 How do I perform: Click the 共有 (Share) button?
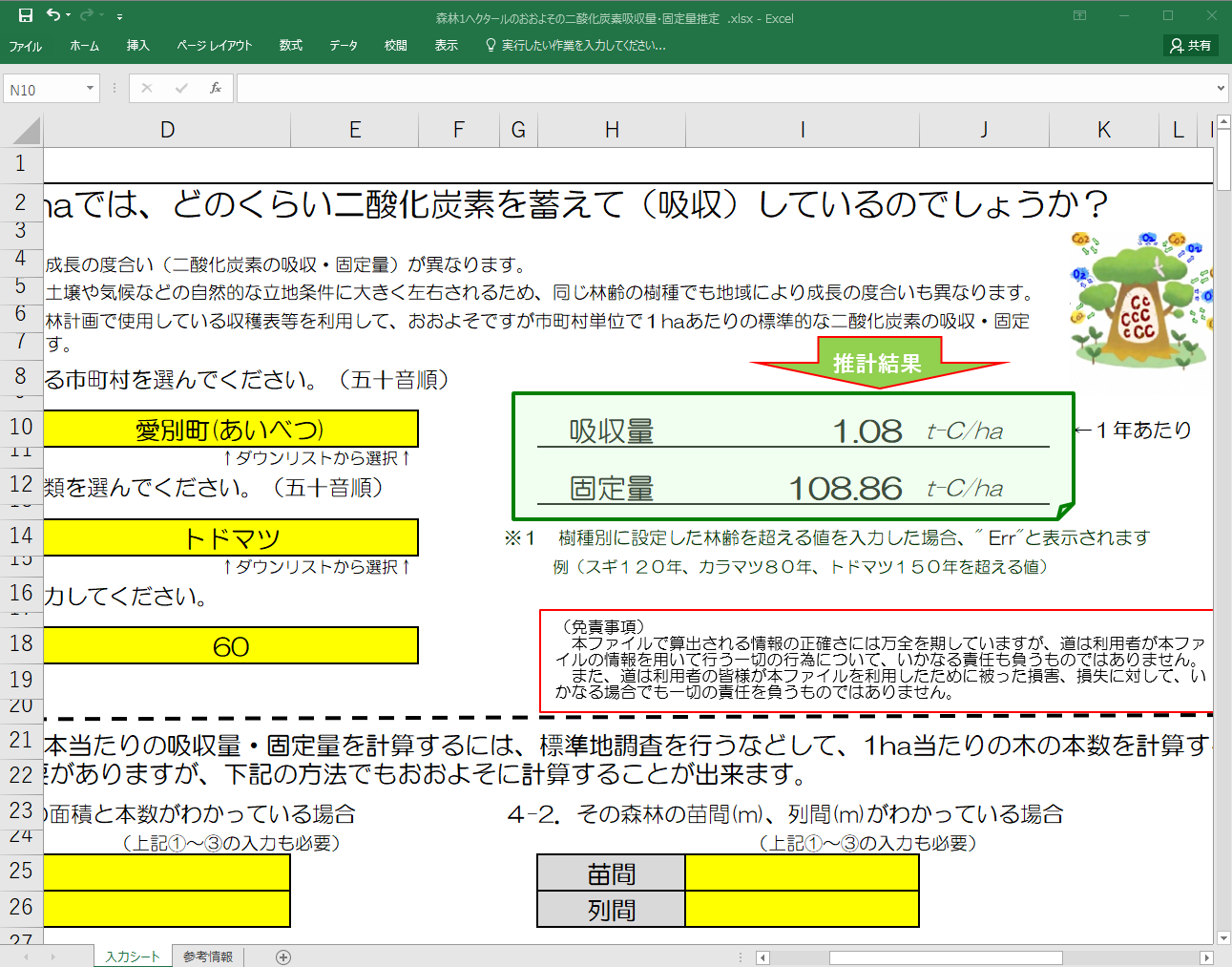[1189, 45]
